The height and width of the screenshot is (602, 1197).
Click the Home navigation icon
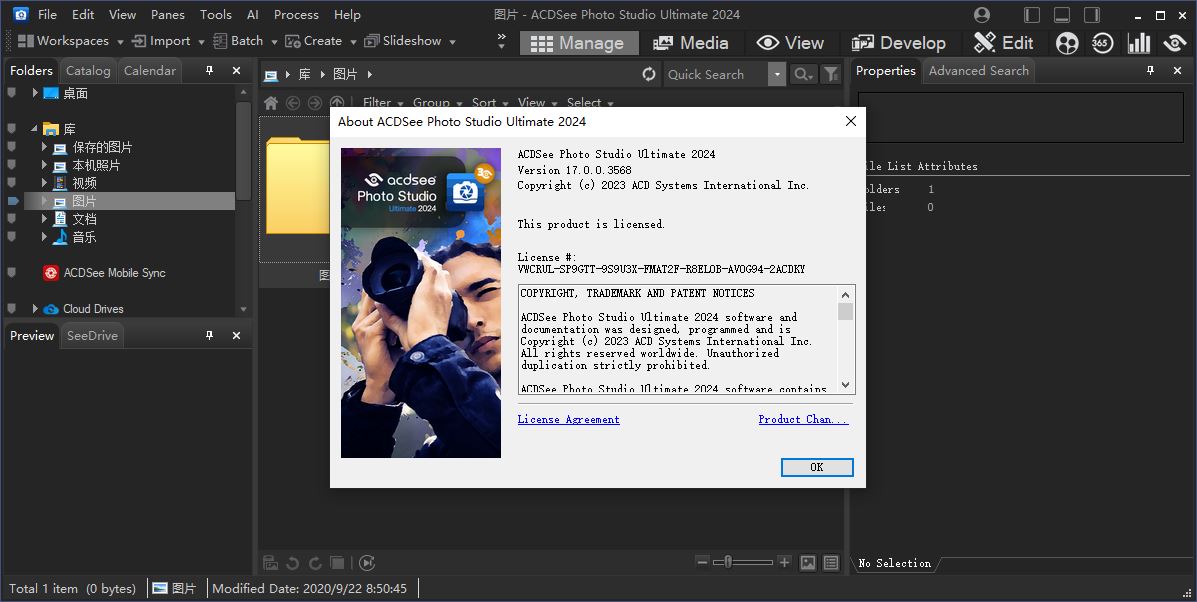tap(271, 102)
